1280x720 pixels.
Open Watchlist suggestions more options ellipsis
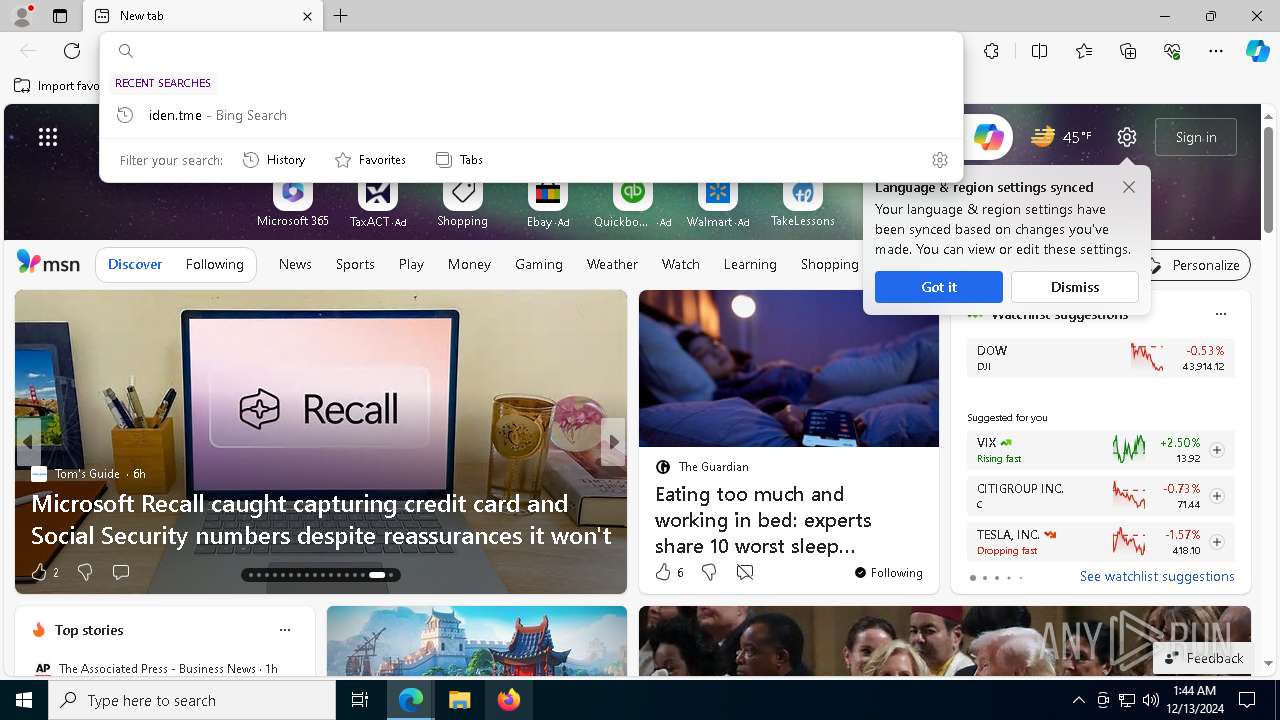[x=1220, y=314]
